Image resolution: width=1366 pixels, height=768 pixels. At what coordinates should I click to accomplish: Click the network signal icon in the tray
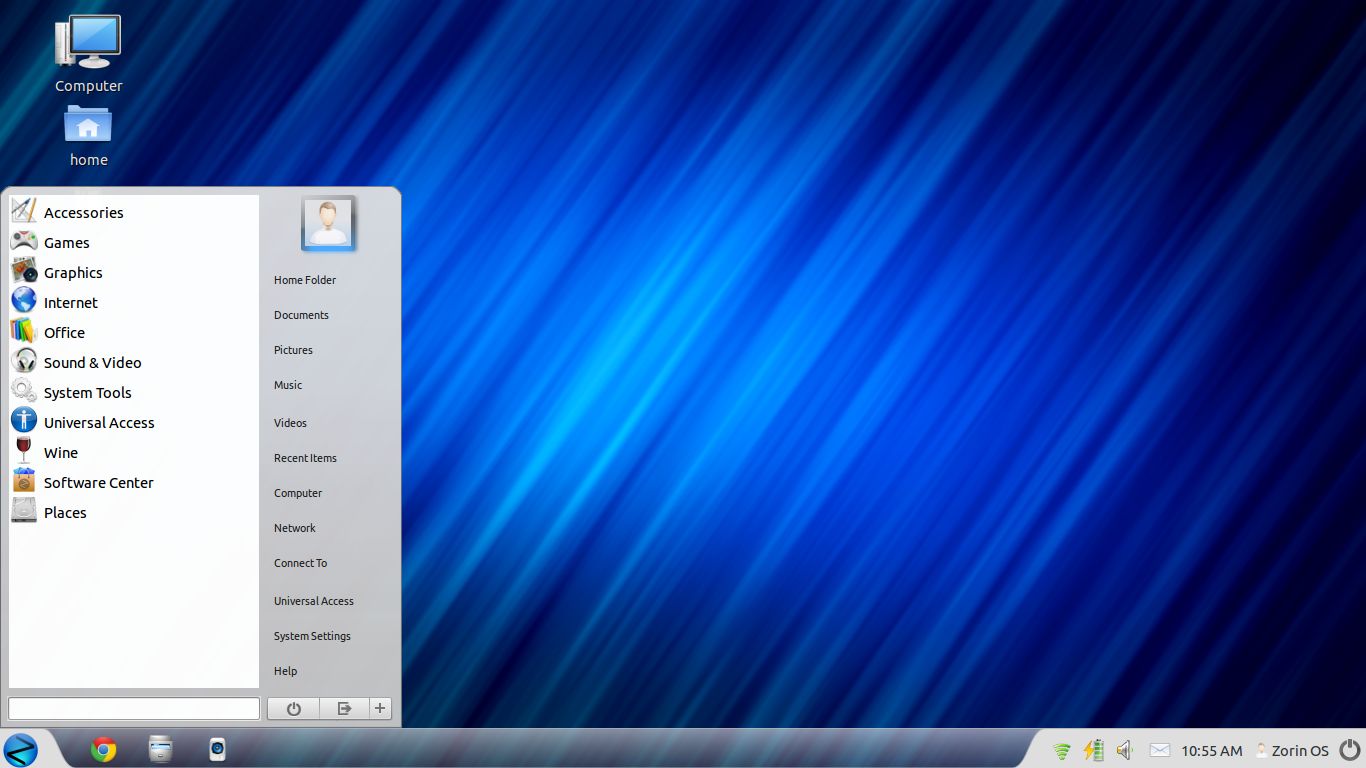(1061, 749)
